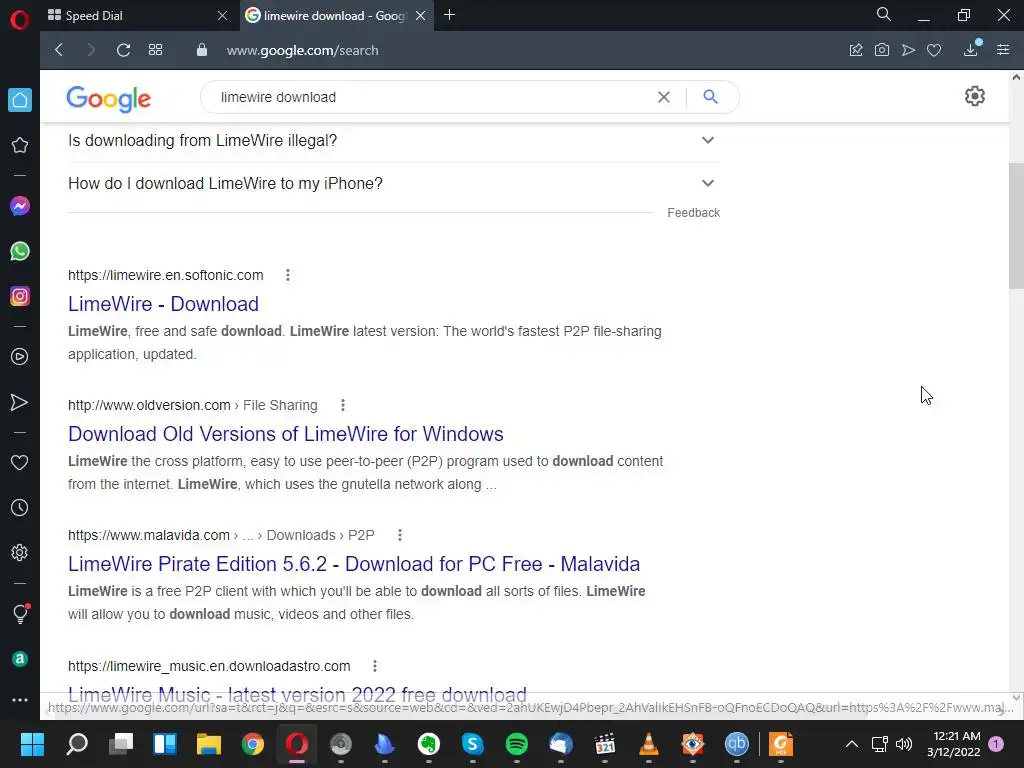Viewport: 1024px width, 768px height.
Task: Expand 'How do I download LimeWire to my iPhone?'
Action: (394, 184)
